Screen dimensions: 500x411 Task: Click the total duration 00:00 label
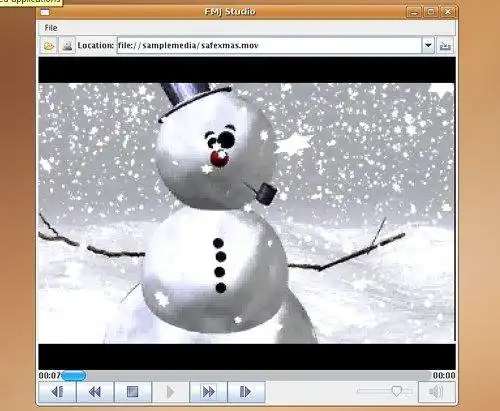point(444,376)
